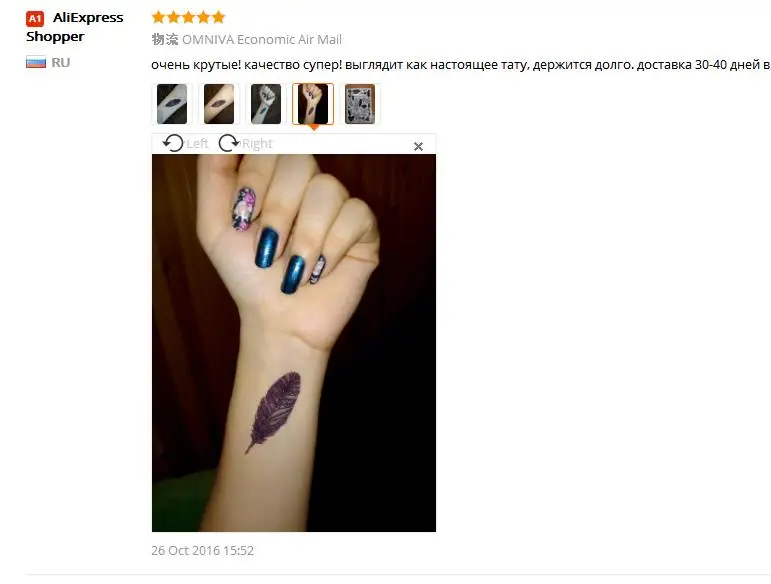Select the highlighted fourth photo thumbnail

[x=313, y=104]
